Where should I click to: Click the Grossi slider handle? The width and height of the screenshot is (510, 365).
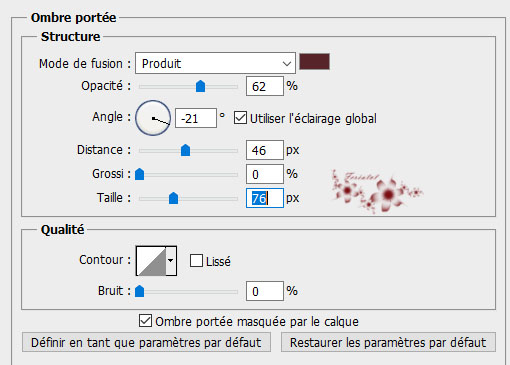pyautogui.click(x=139, y=174)
